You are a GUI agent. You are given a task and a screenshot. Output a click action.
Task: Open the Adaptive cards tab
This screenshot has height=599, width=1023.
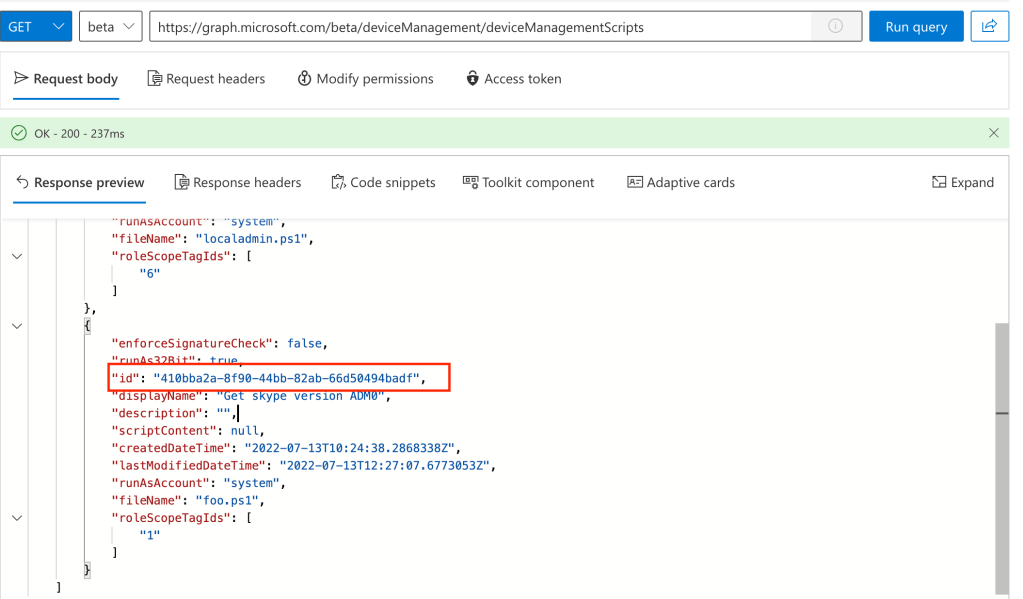coord(680,182)
